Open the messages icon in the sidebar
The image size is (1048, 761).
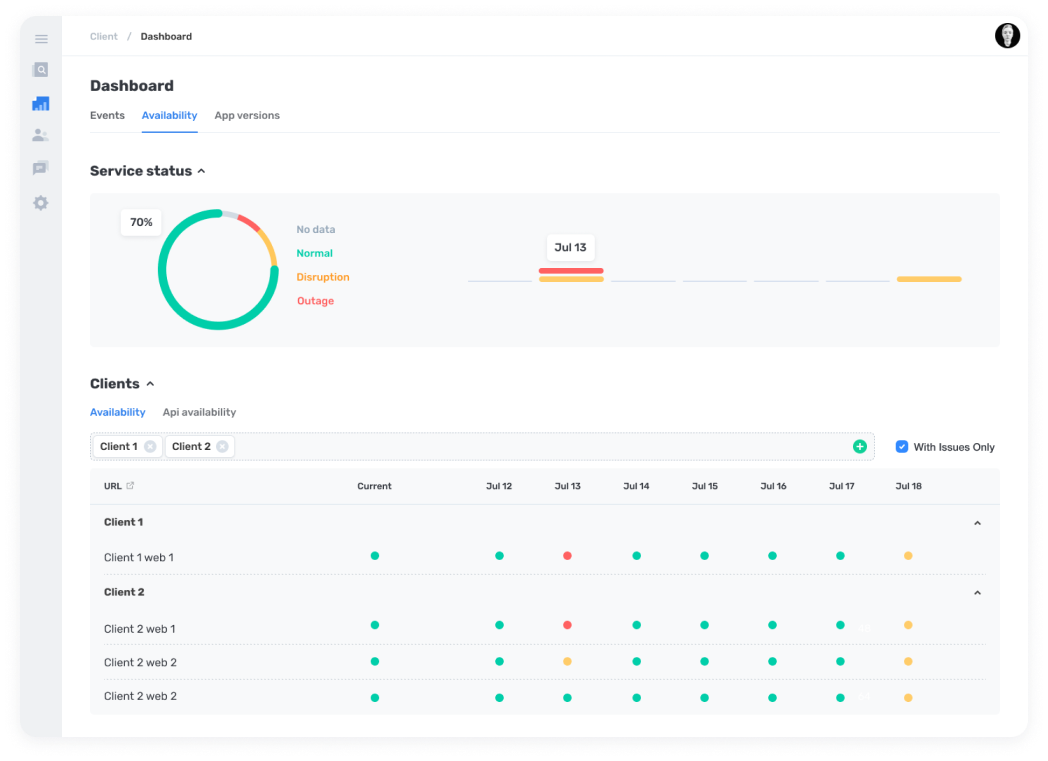(40, 167)
